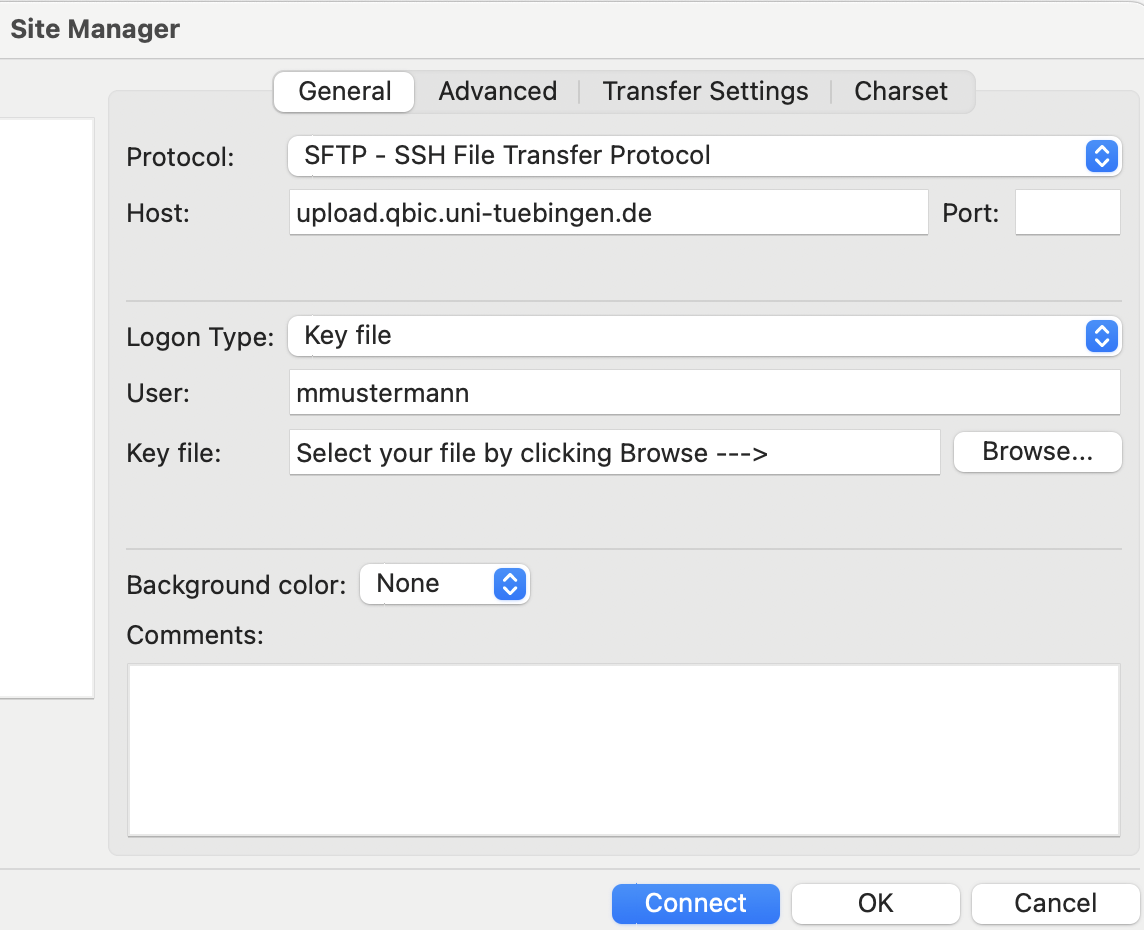Click the Logon Type dropdown arrows icon
The width and height of the screenshot is (1144, 930).
(1101, 336)
